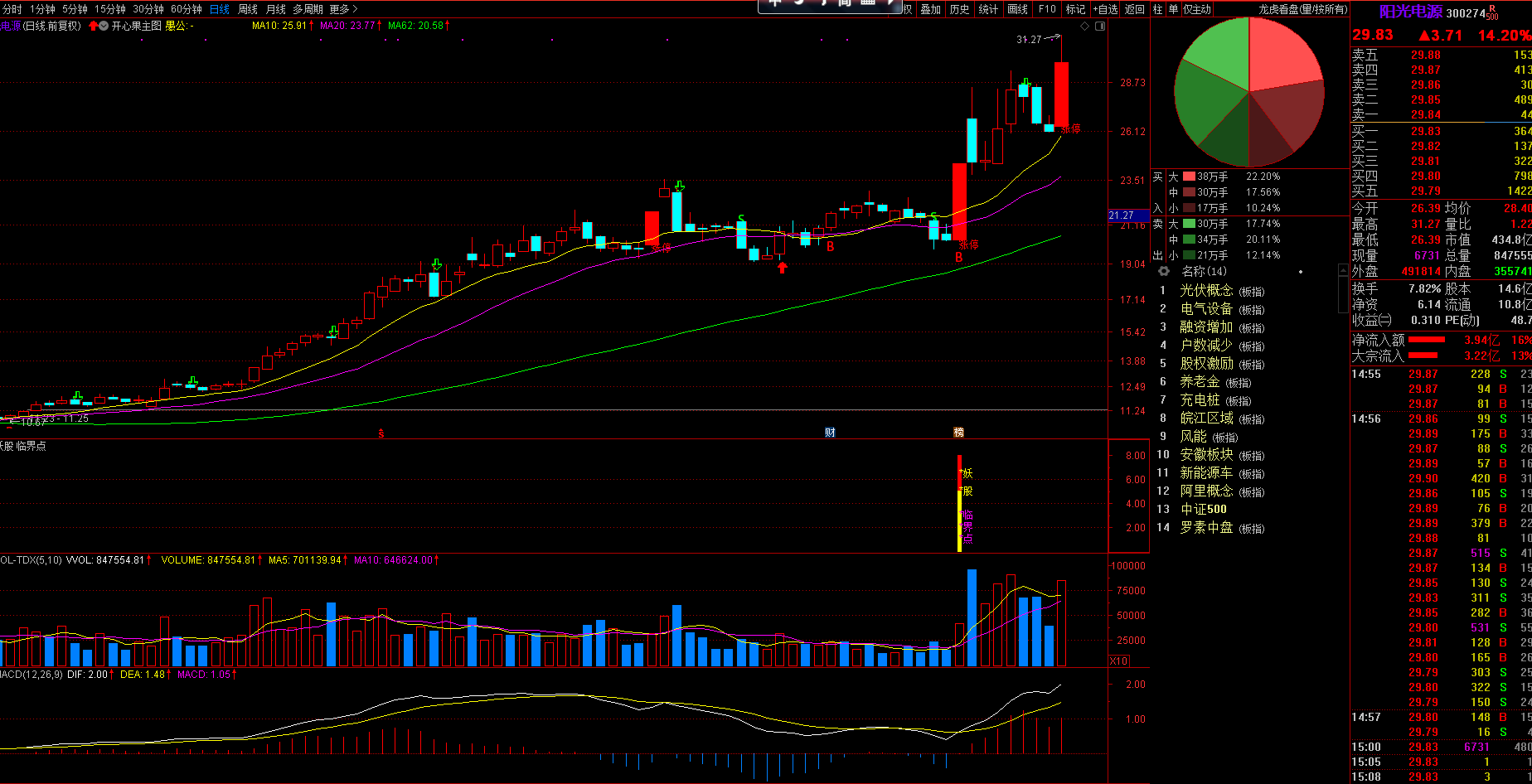Click the gear settings icon beside 名称(14)
Viewport: 1532px width, 784px height.
[x=1164, y=271]
